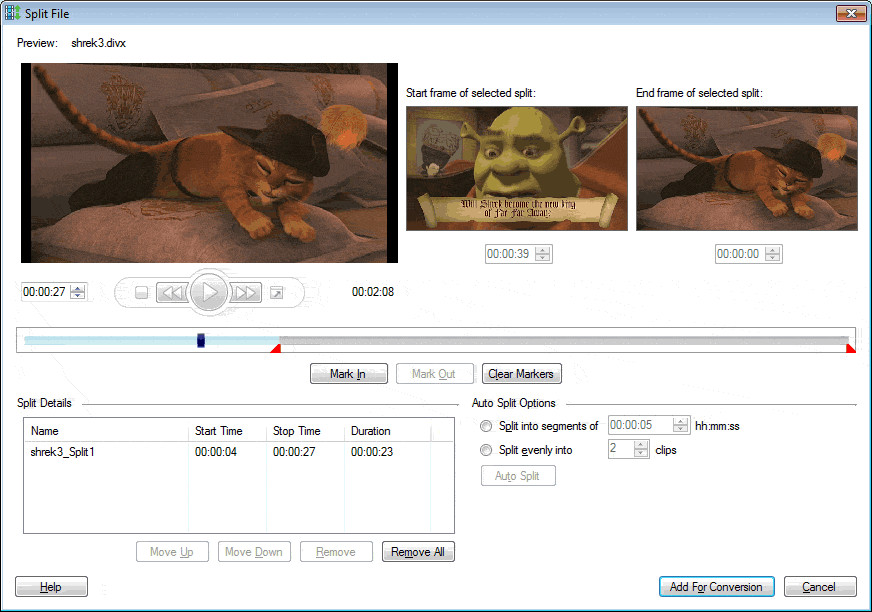This screenshot has width=872, height=612.
Task: Click the Rewind button
Action: pyautogui.click(x=172, y=292)
